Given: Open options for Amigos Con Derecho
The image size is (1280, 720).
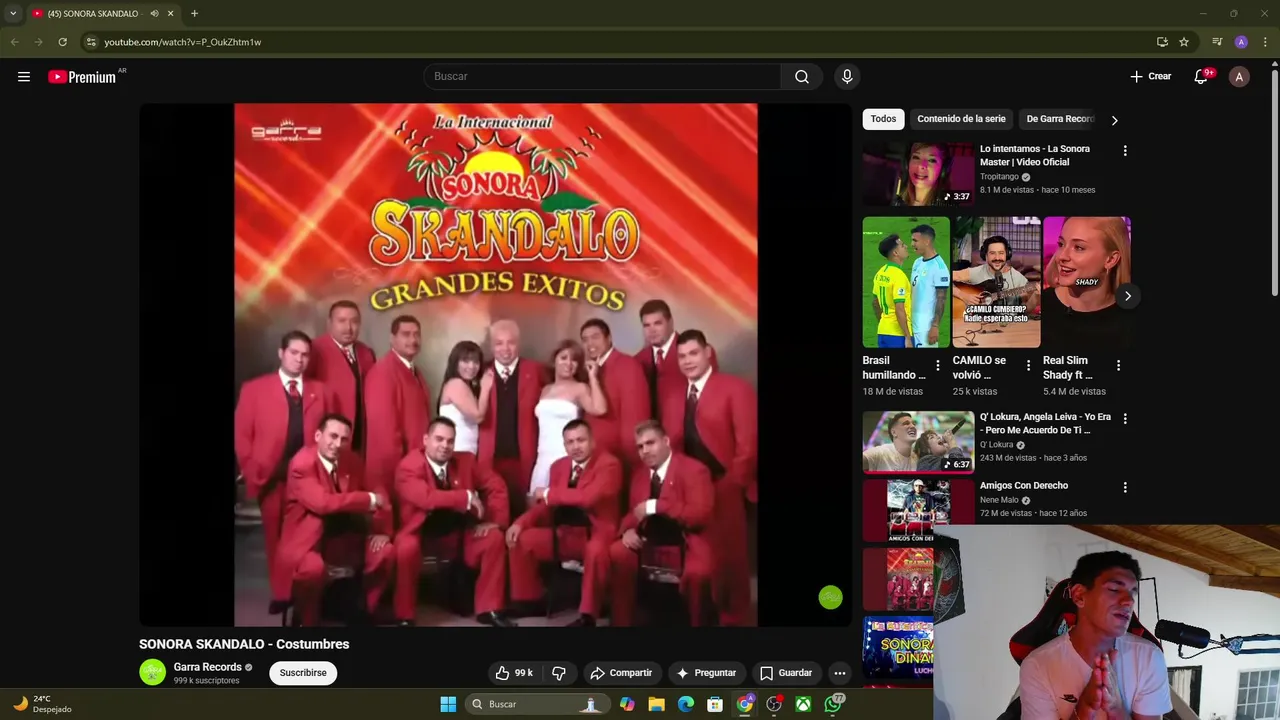Looking at the screenshot, I should point(1125,488).
